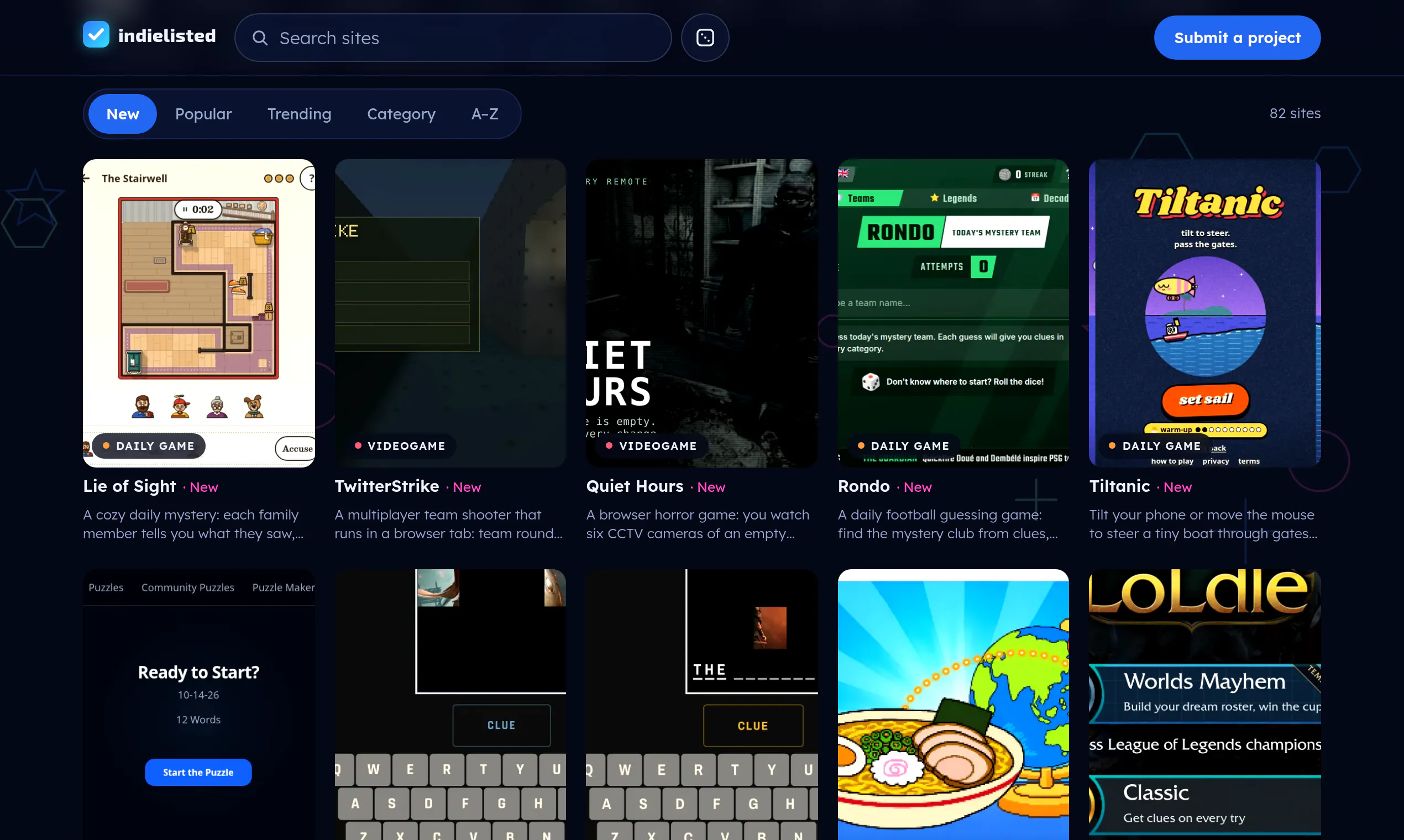Click the DAILY GAME tag on Lie of Sight
The height and width of the screenshot is (840, 1404).
coord(148,446)
